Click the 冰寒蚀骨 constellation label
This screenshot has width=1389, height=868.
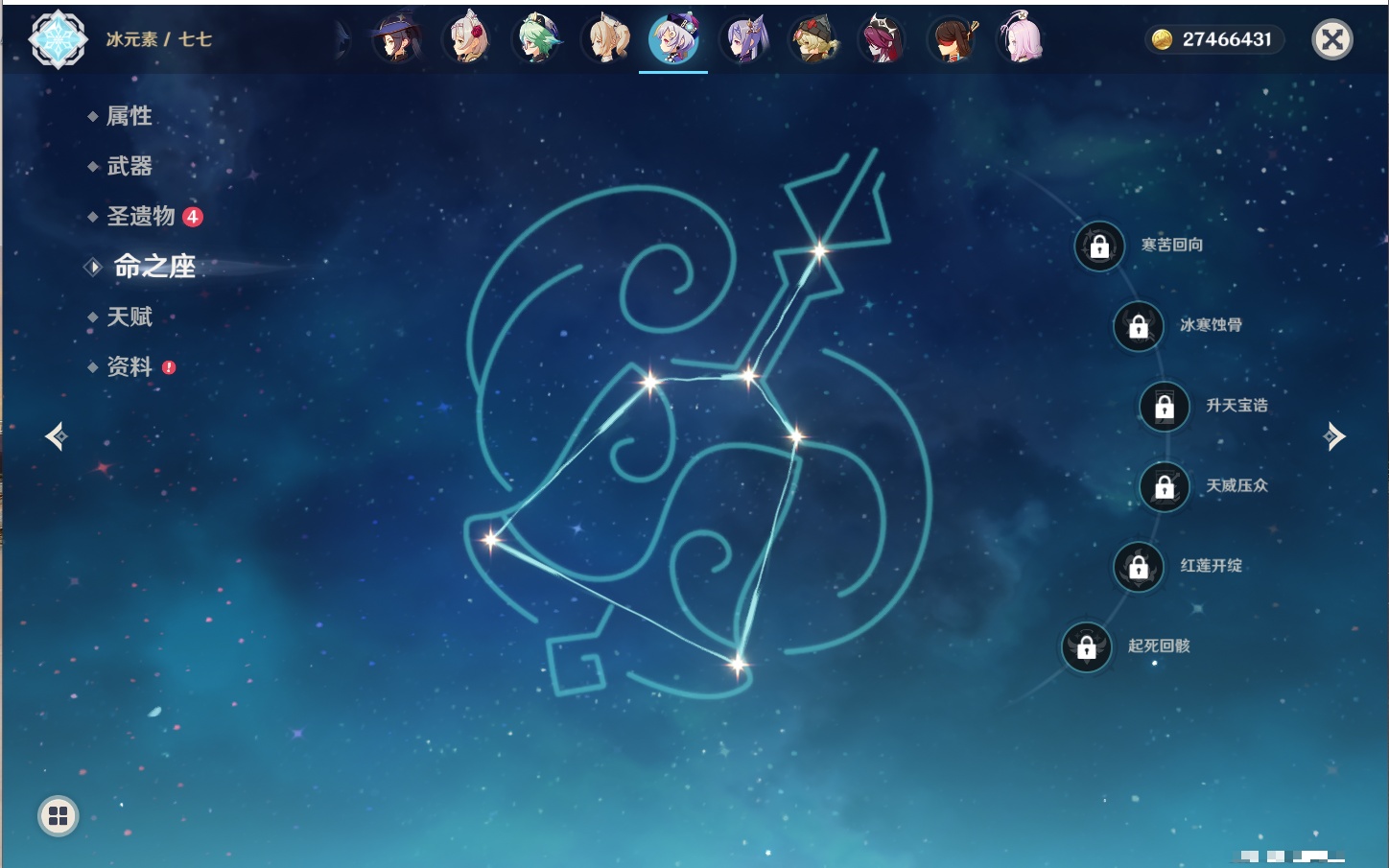pyautogui.click(x=1212, y=325)
